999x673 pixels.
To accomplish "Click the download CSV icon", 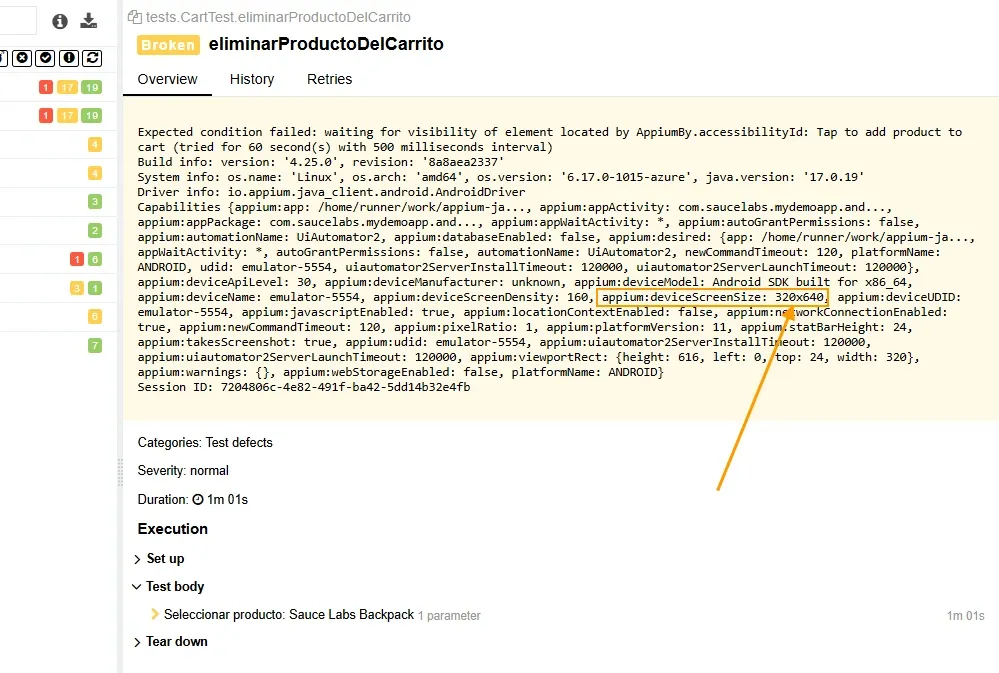I will pyautogui.click(x=89, y=21).
